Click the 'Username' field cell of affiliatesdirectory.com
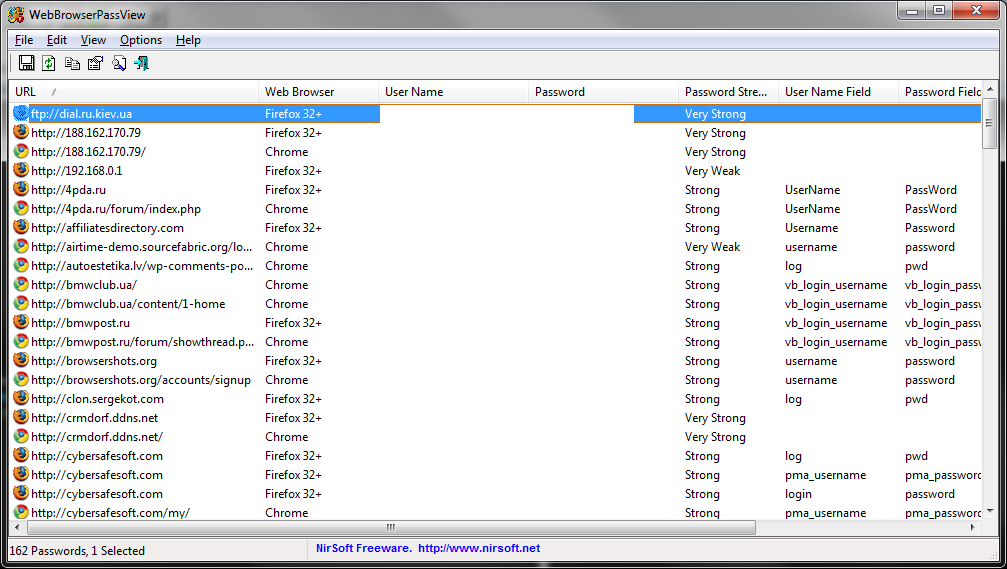 pyautogui.click(x=811, y=228)
